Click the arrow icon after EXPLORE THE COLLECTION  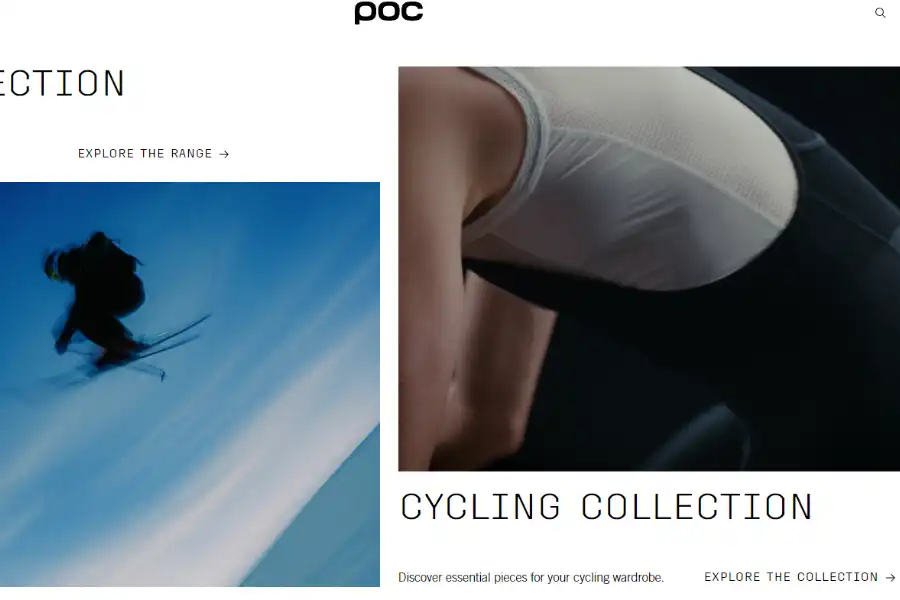pos(890,578)
